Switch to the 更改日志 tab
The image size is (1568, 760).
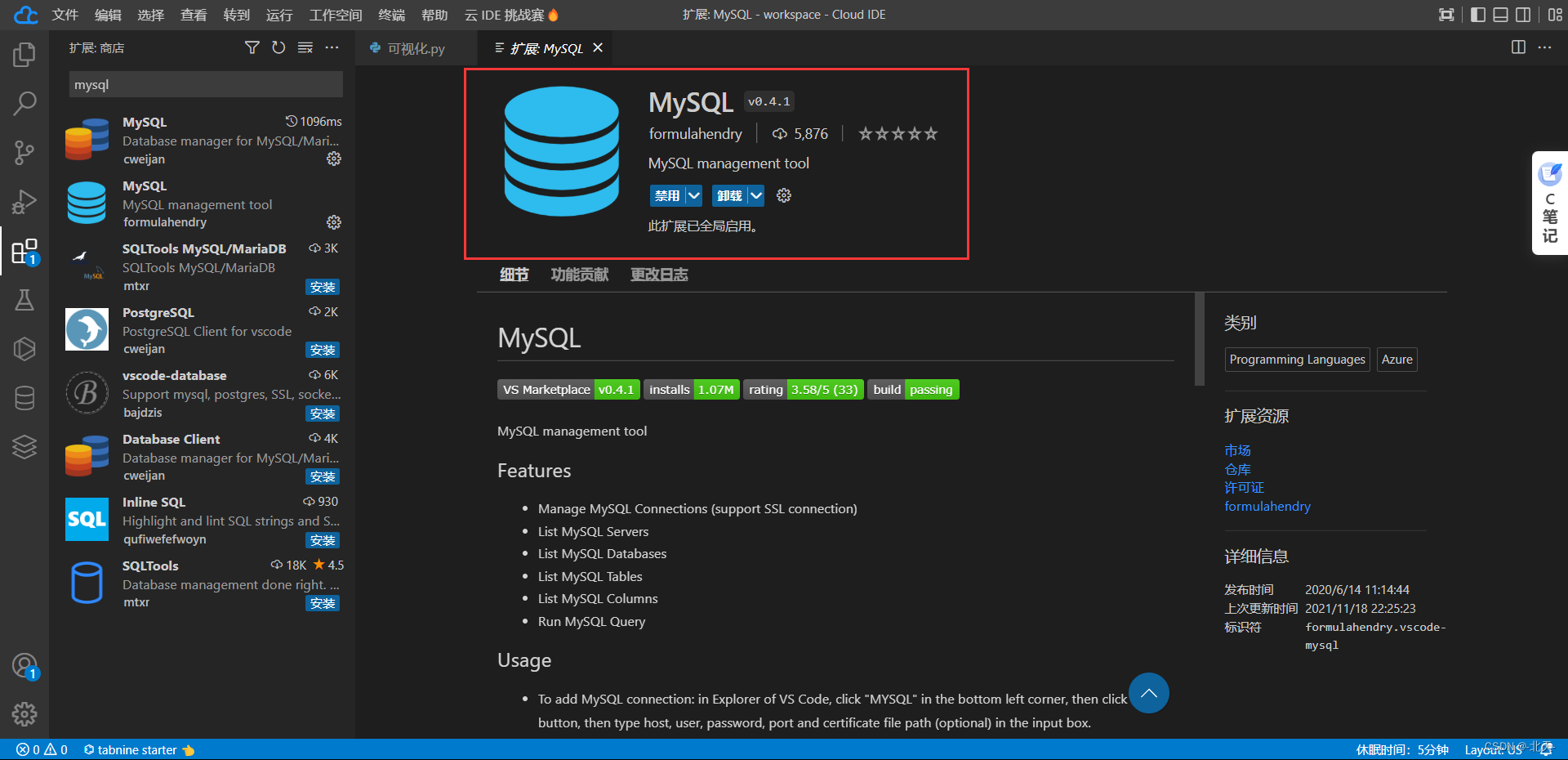659,275
